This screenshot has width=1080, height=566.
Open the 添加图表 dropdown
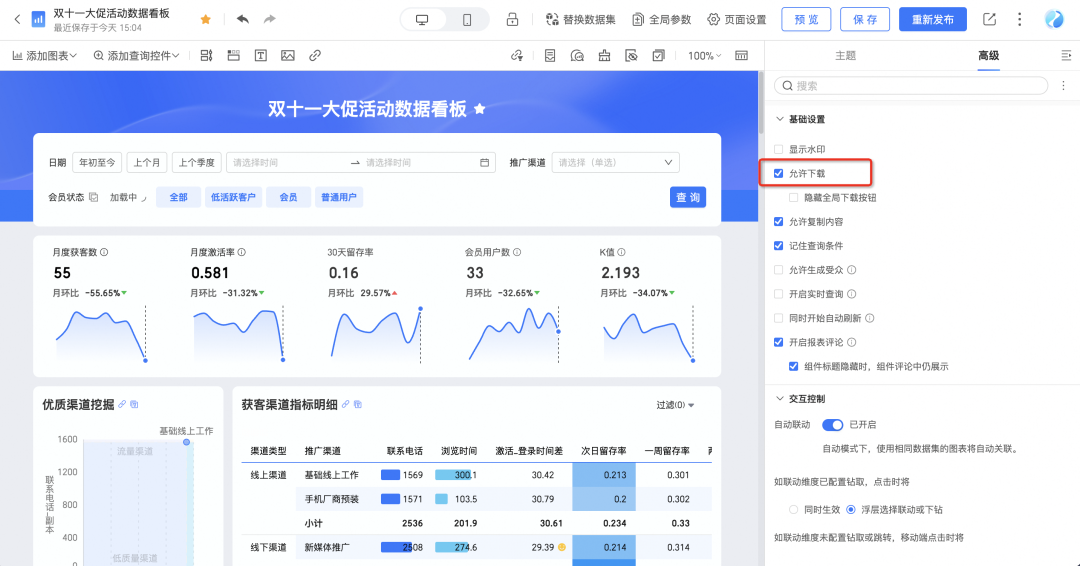pos(45,56)
